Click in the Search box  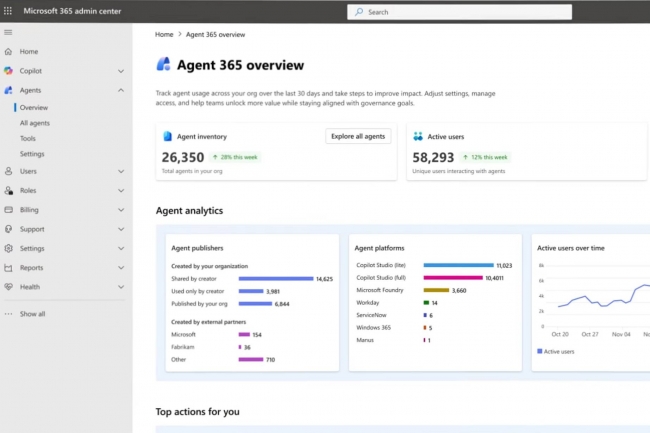click(460, 12)
